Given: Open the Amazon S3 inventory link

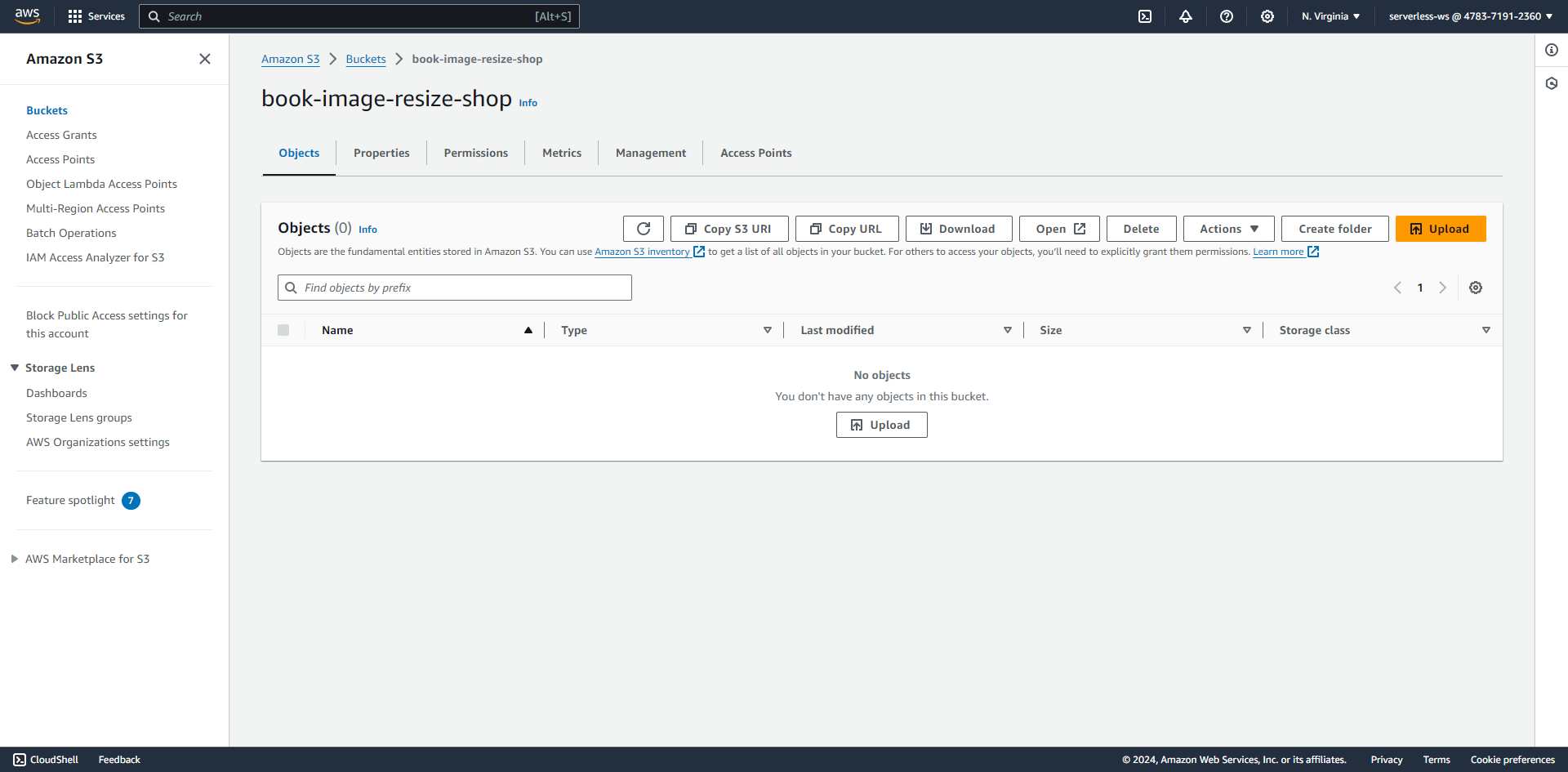Looking at the screenshot, I should pos(649,252).
